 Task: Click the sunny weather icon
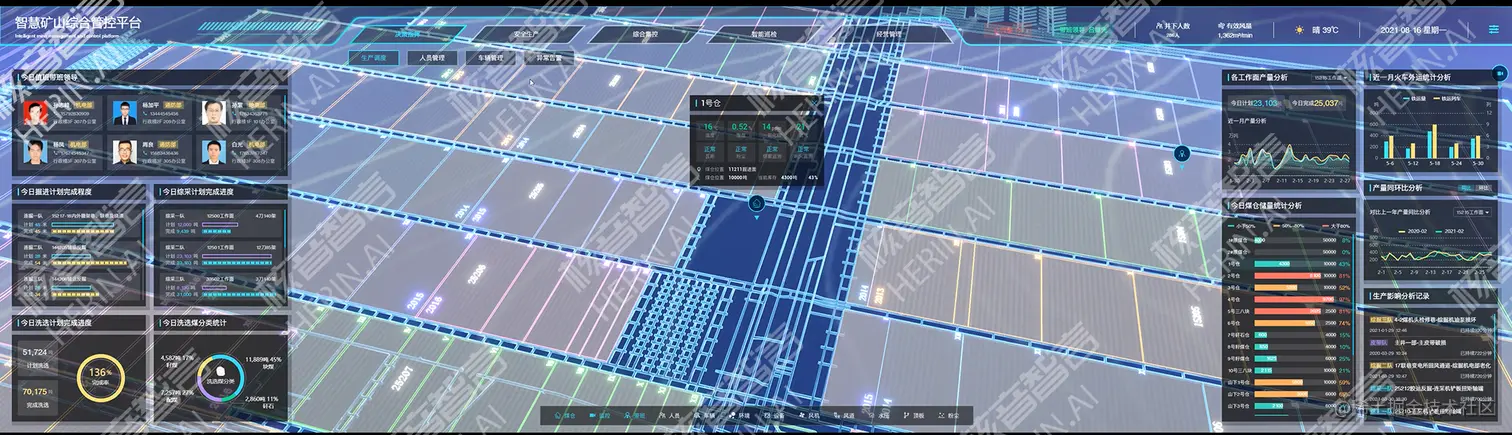pos(1301,30)
